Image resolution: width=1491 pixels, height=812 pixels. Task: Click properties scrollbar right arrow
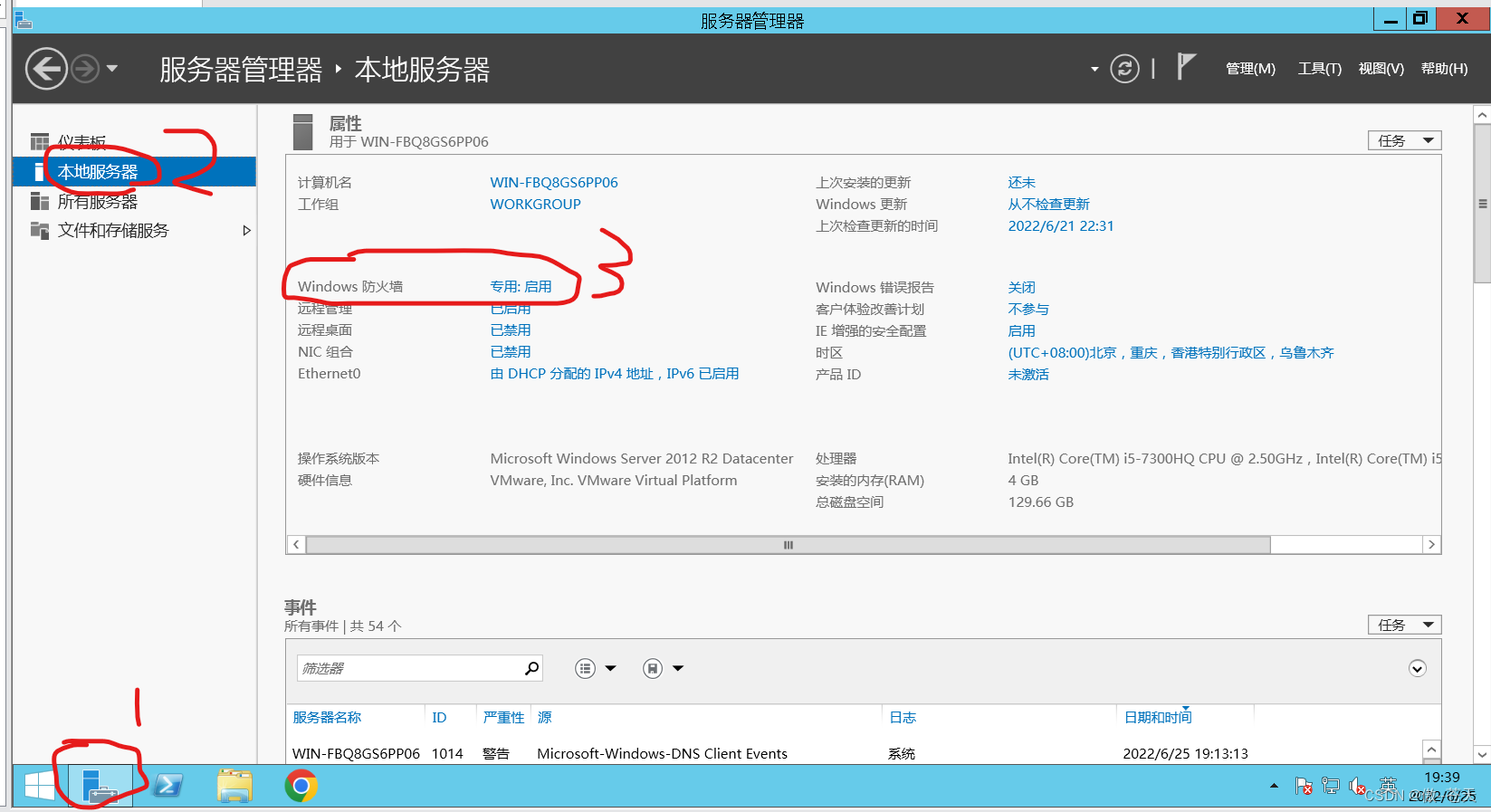pyautogui.click(x=1431, y=545)
